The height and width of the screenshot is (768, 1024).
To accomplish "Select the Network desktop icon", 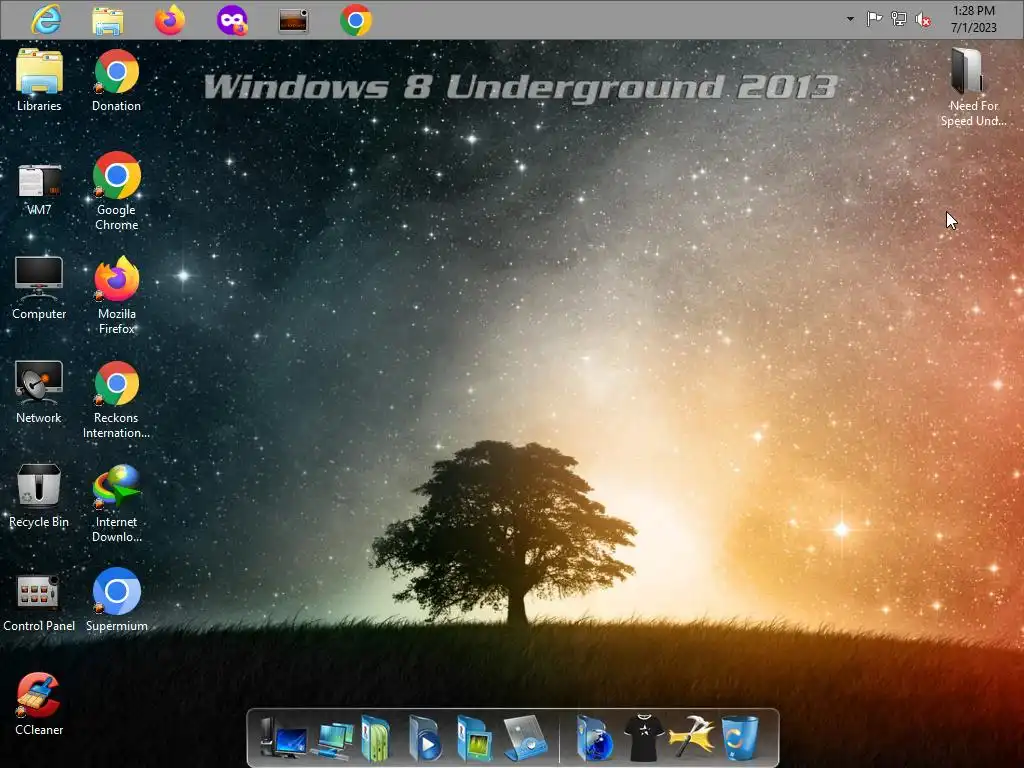I will pyautogui.click(x=39, y=392).
